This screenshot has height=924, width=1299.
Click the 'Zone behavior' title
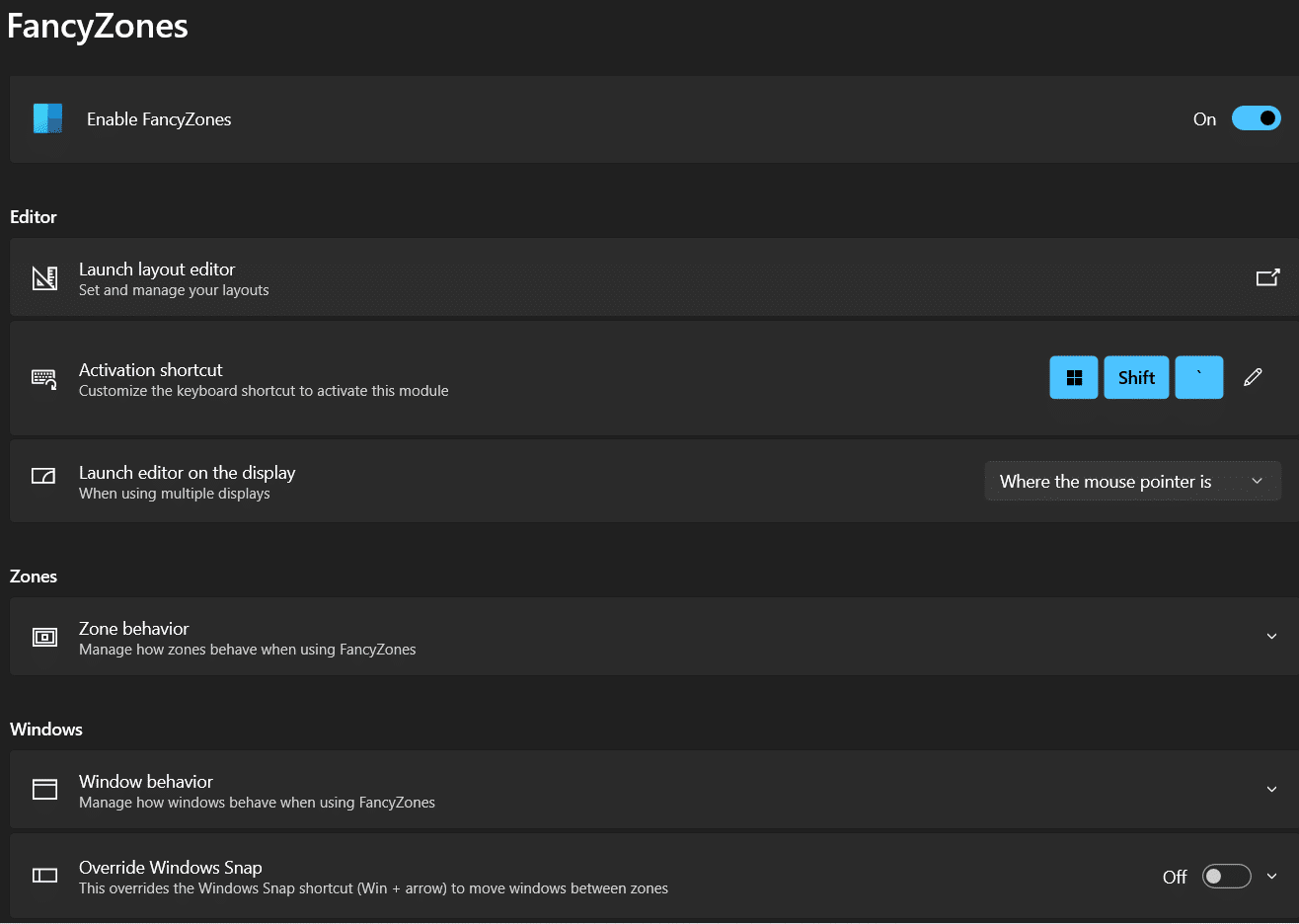(134, 629)
